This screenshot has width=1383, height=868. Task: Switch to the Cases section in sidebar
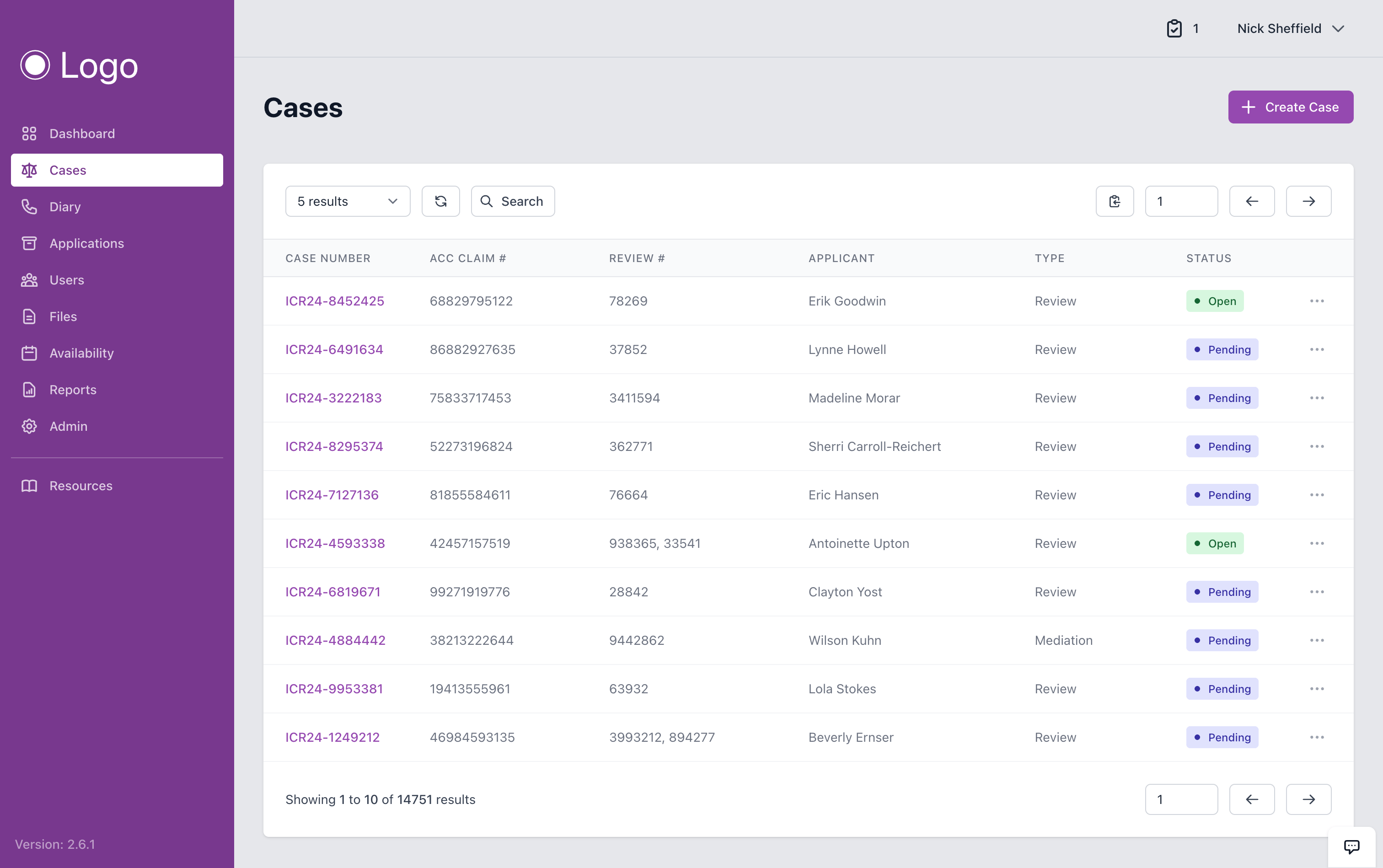tap(68, 170)
